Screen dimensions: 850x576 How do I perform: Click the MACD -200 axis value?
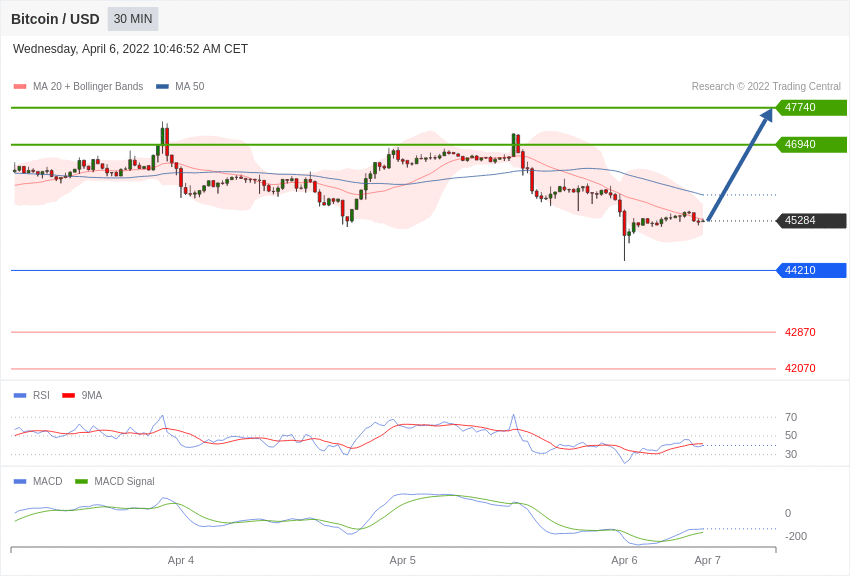click(796, 536)
